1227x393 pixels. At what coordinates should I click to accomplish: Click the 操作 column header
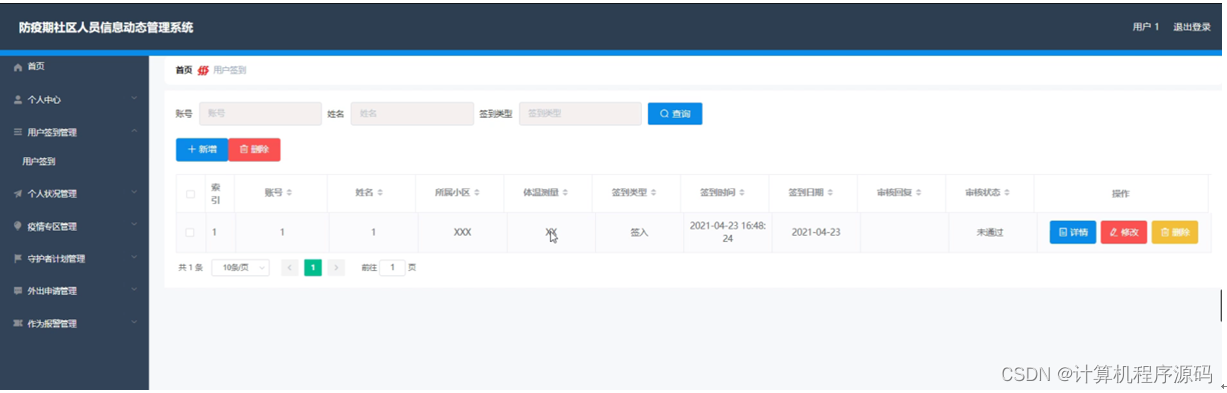tap(1120, 194)
